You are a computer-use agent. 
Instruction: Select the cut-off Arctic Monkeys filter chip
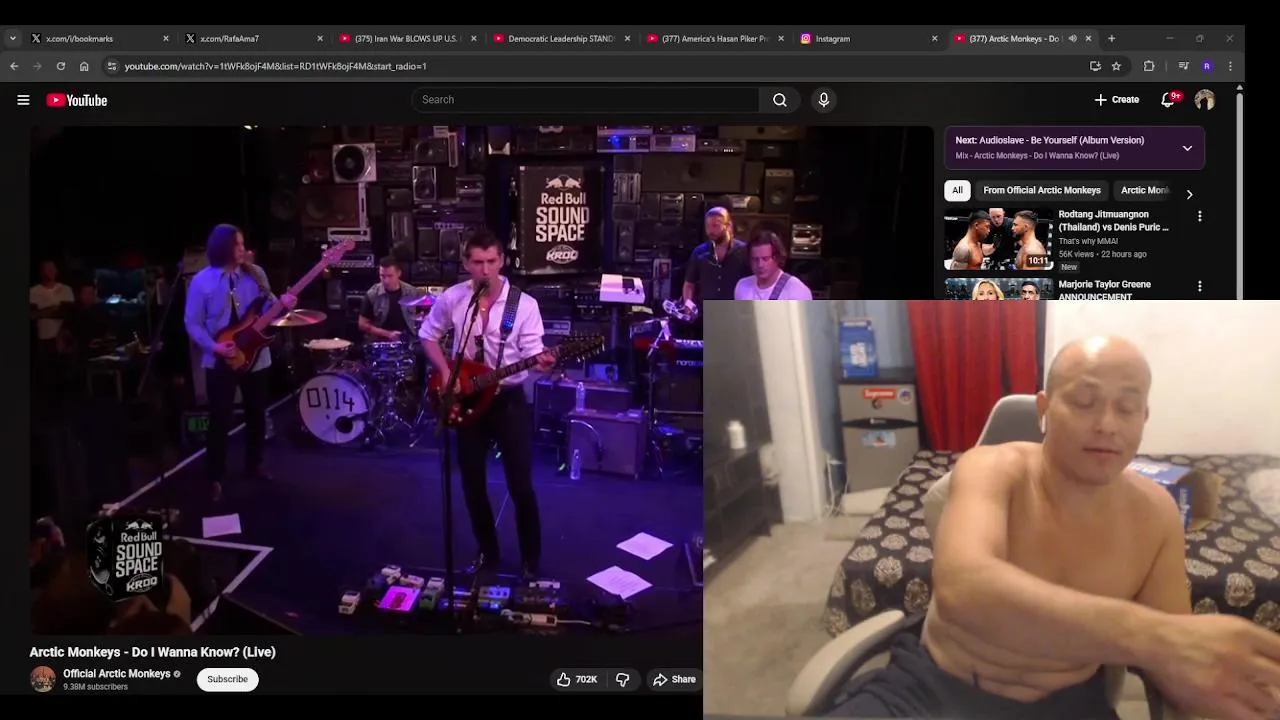pos(1144,190)
